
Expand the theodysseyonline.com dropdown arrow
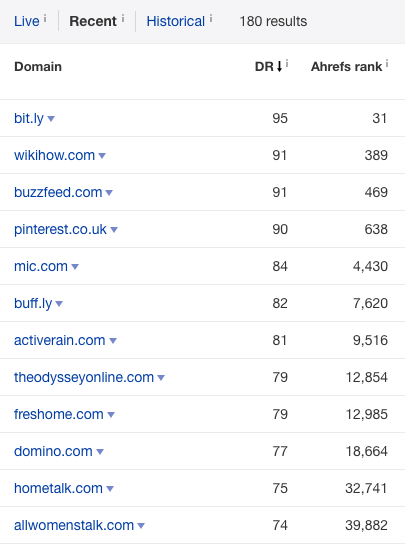click(x=161, y=378)
